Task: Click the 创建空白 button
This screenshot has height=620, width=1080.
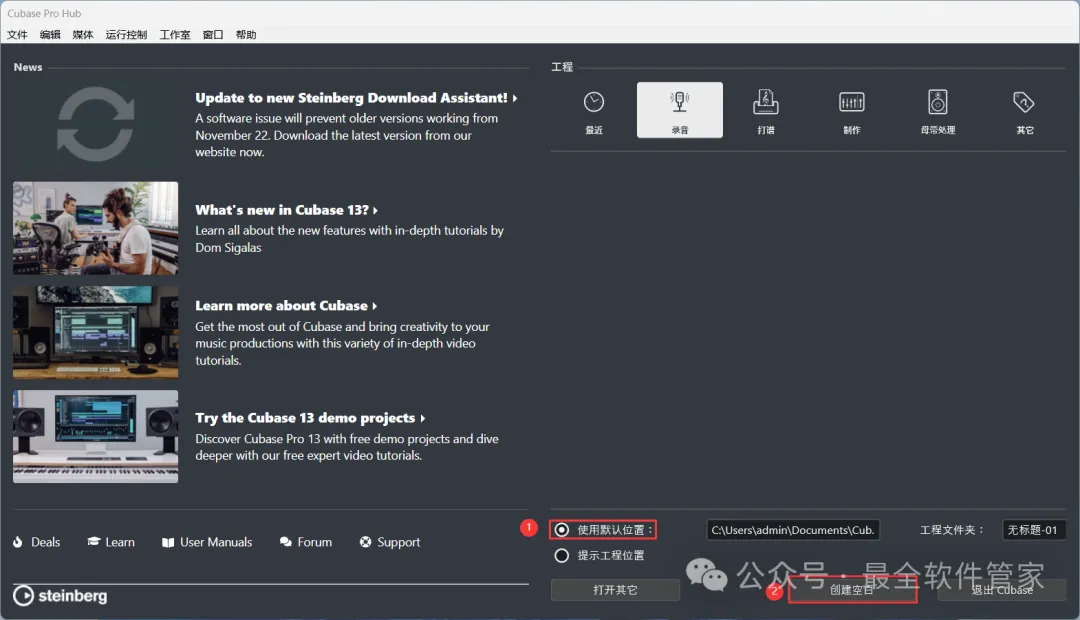Action: click(x=852, y=590)
